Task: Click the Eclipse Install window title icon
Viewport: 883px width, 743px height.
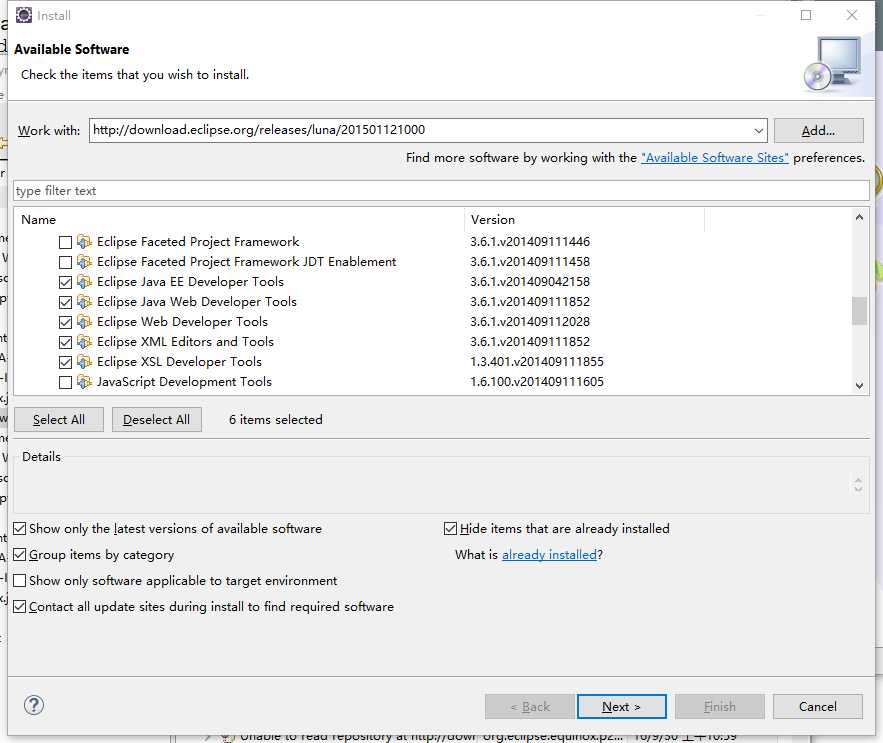Action: tap(24, 15)
